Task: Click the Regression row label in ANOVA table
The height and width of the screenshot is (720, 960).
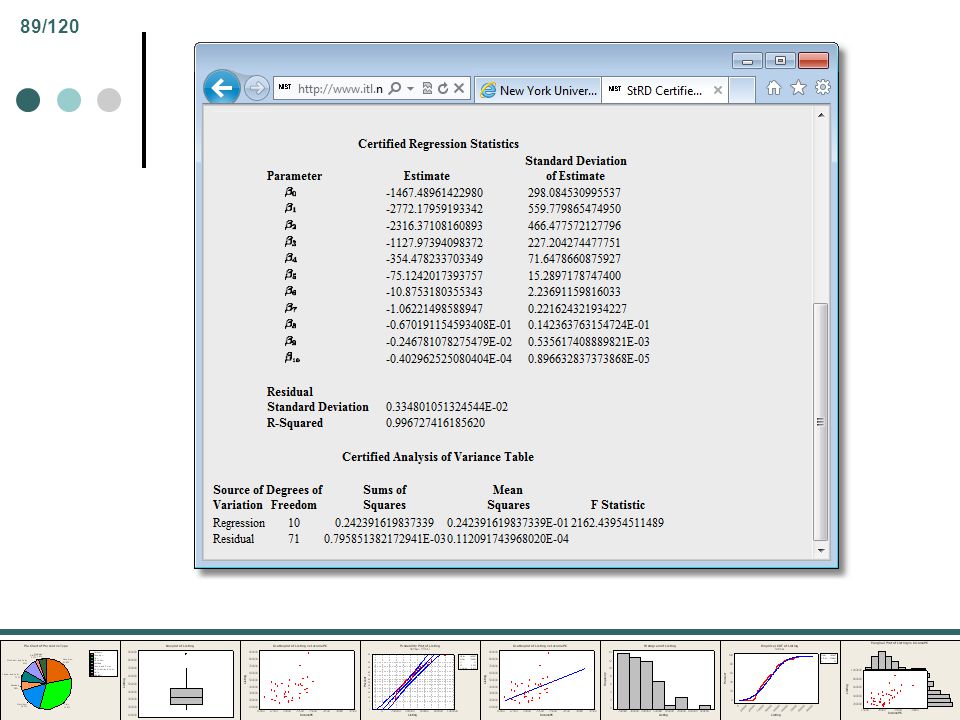Action: (239, 523)
